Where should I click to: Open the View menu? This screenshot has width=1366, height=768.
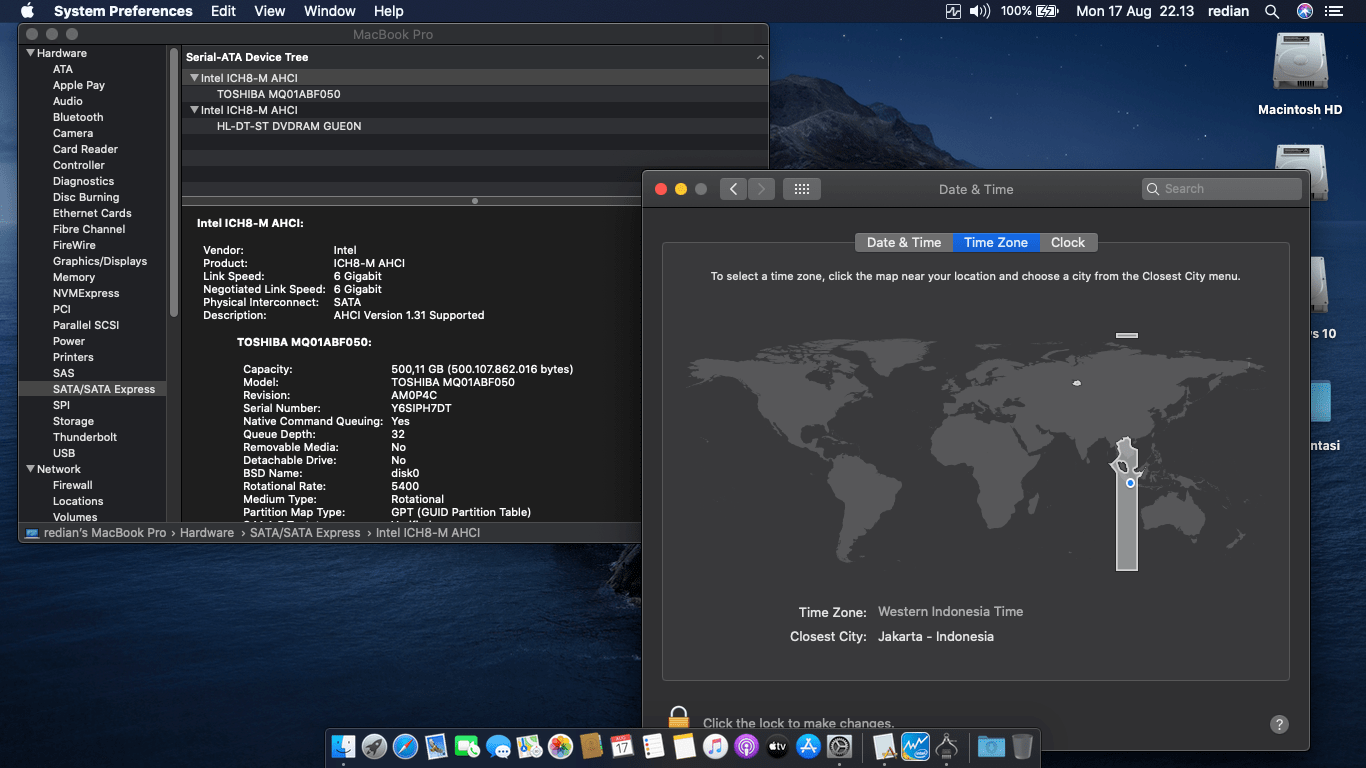[x=270, y=11]
